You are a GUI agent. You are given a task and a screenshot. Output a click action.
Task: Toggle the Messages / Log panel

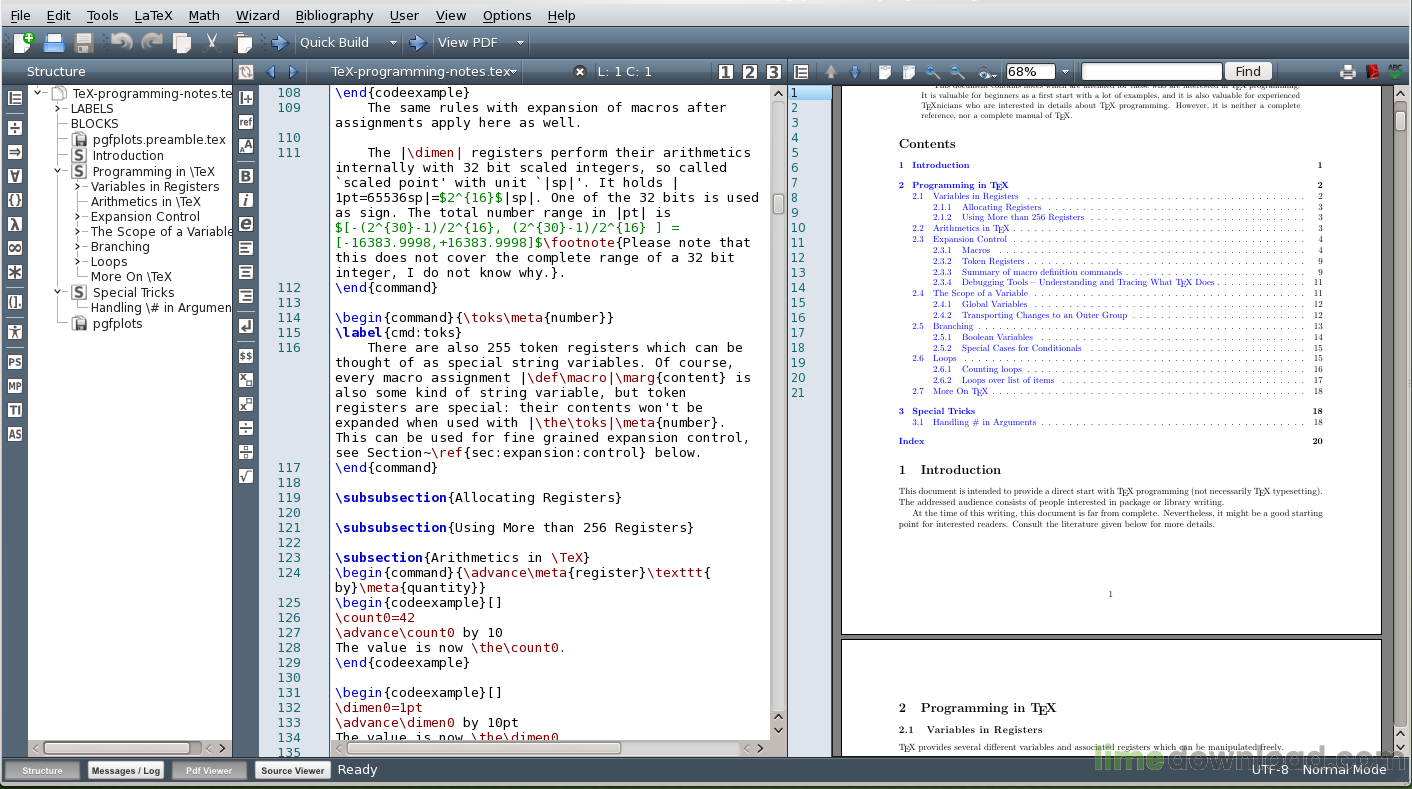125,771
